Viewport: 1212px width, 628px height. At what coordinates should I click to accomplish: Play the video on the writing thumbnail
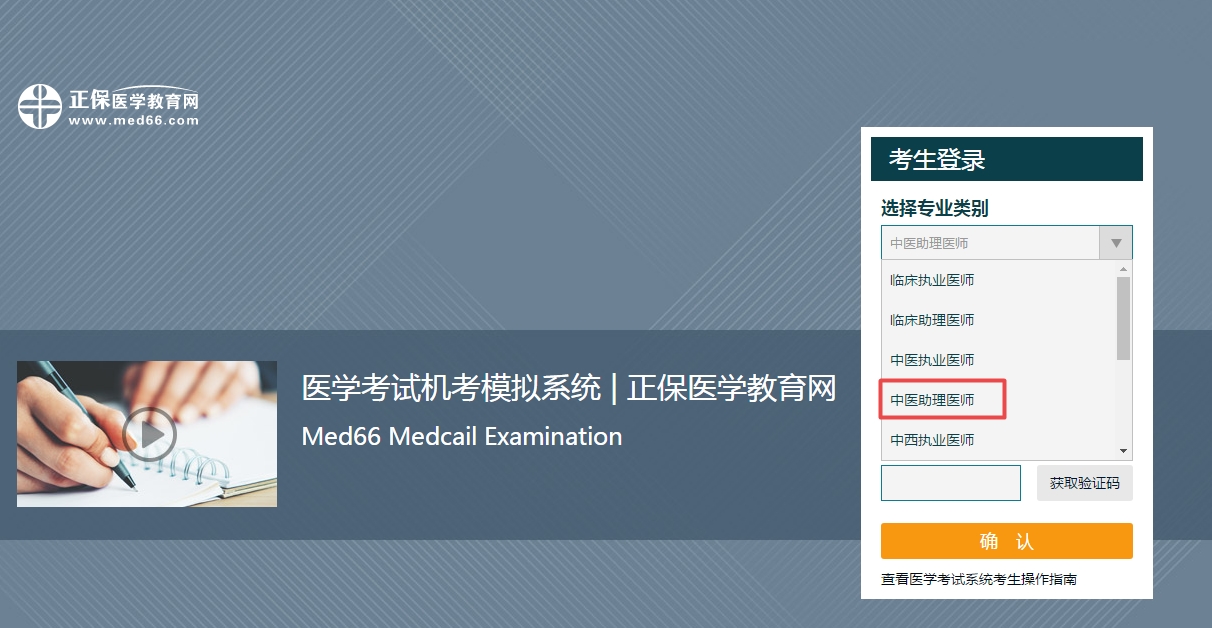149,434
